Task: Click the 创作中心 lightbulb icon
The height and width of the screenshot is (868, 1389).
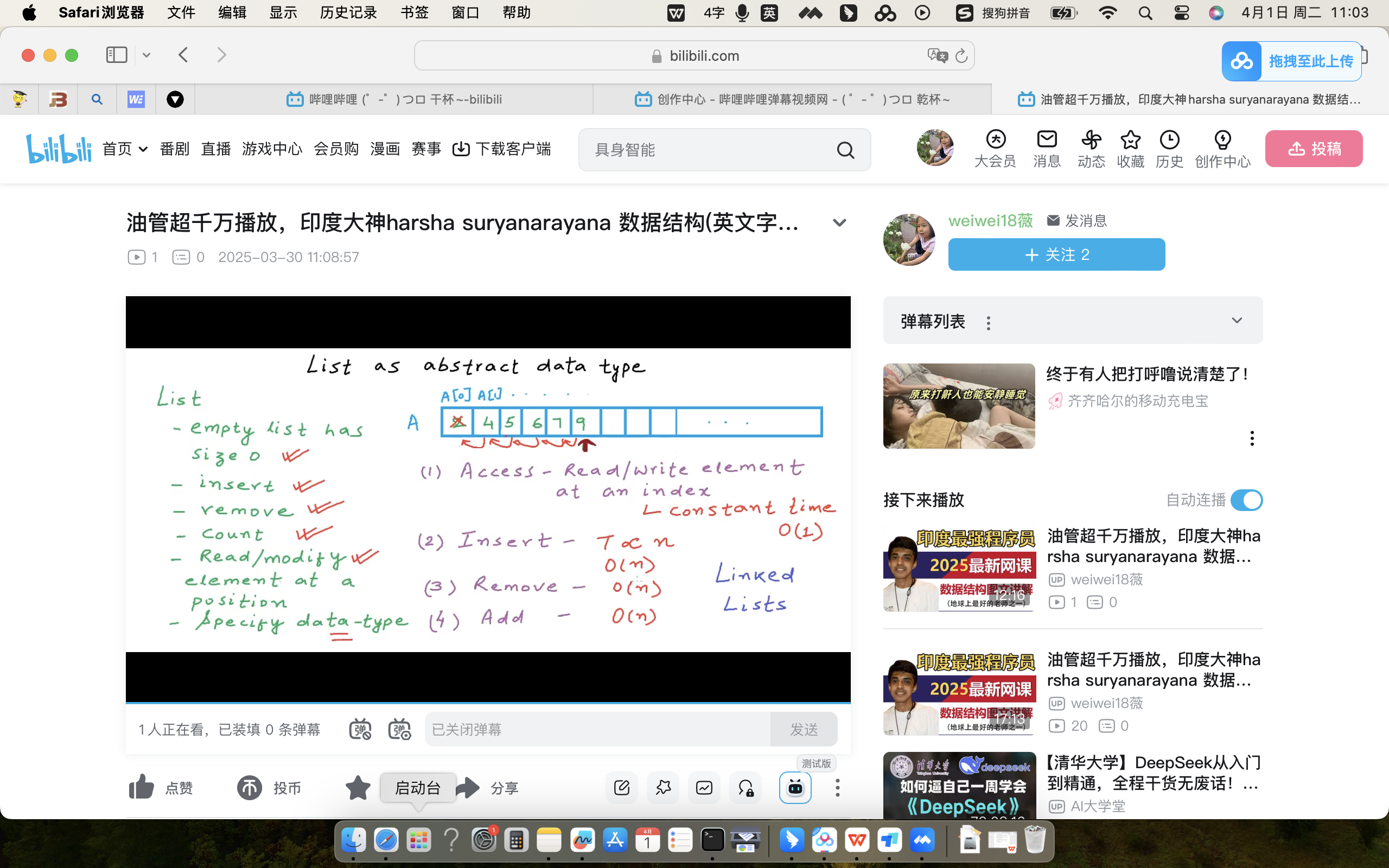Action: pyautogui.click(x=1222, y=139)
